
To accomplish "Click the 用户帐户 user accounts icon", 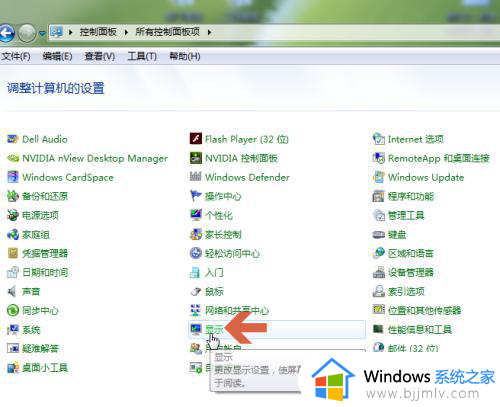I will [196, 348].
